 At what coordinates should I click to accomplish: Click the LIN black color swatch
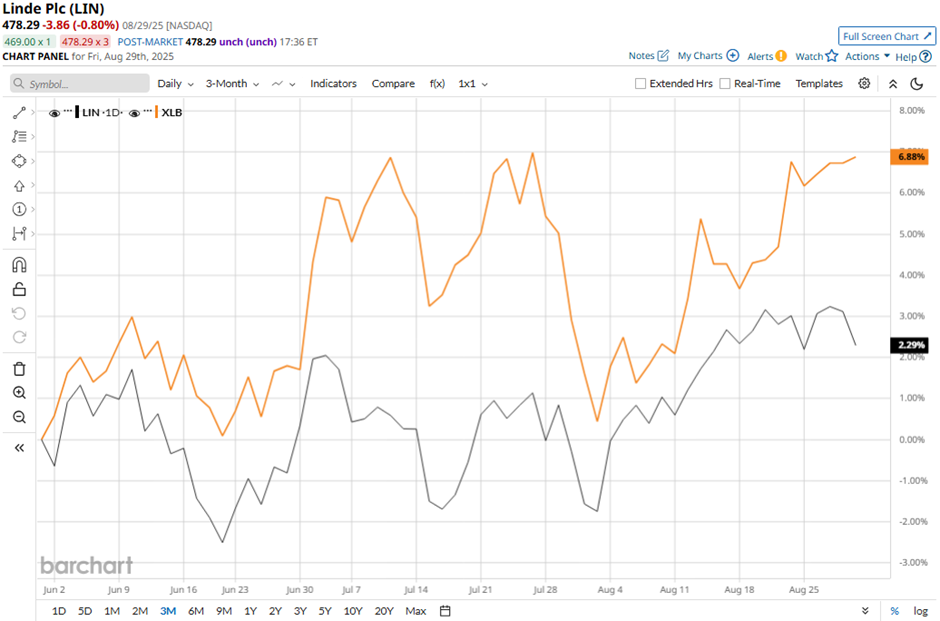pyautogui.click(x=77, y=112)
